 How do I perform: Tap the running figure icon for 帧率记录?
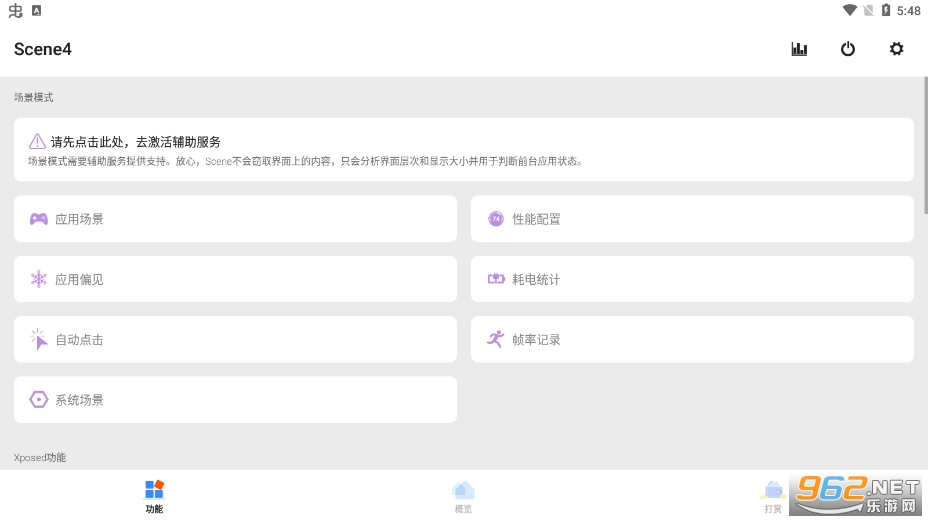point(496,339)
